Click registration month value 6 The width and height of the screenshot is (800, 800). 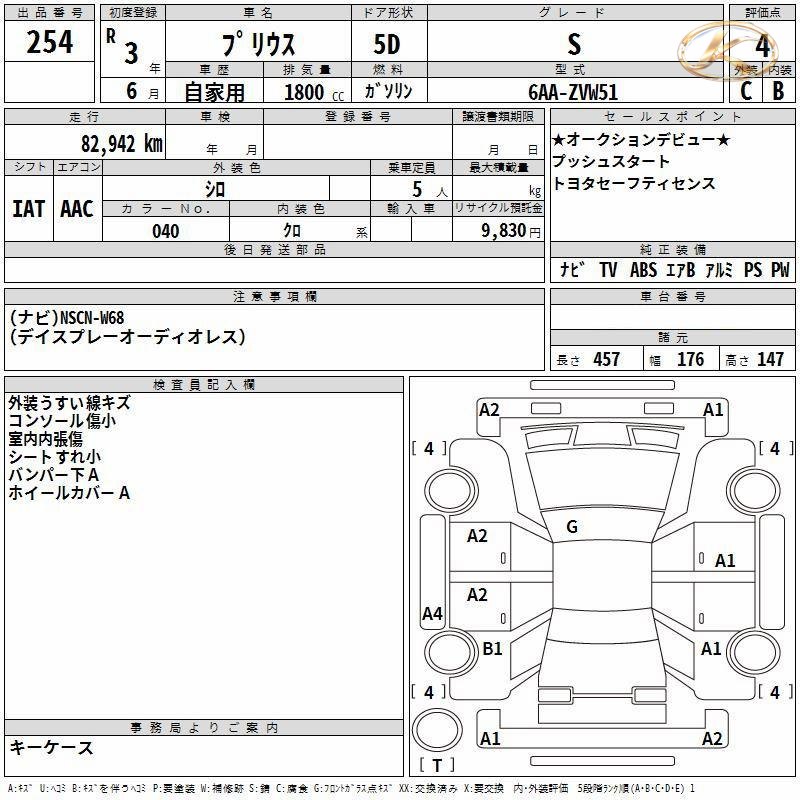pyautogui.click(x=132, y=91)
